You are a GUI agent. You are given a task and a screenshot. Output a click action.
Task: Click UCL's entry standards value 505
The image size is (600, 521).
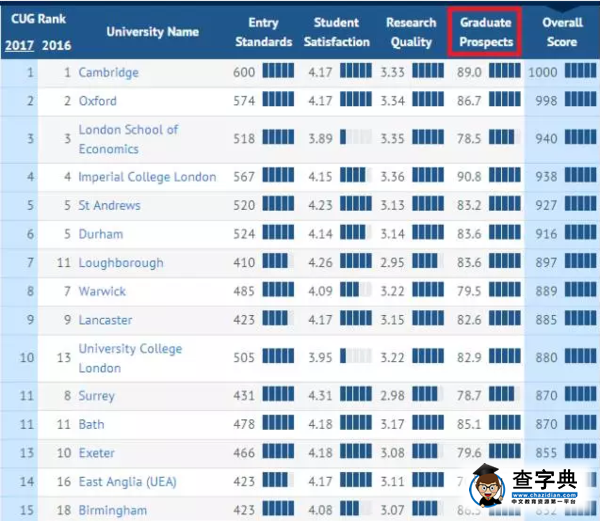[x=244, y=358]
